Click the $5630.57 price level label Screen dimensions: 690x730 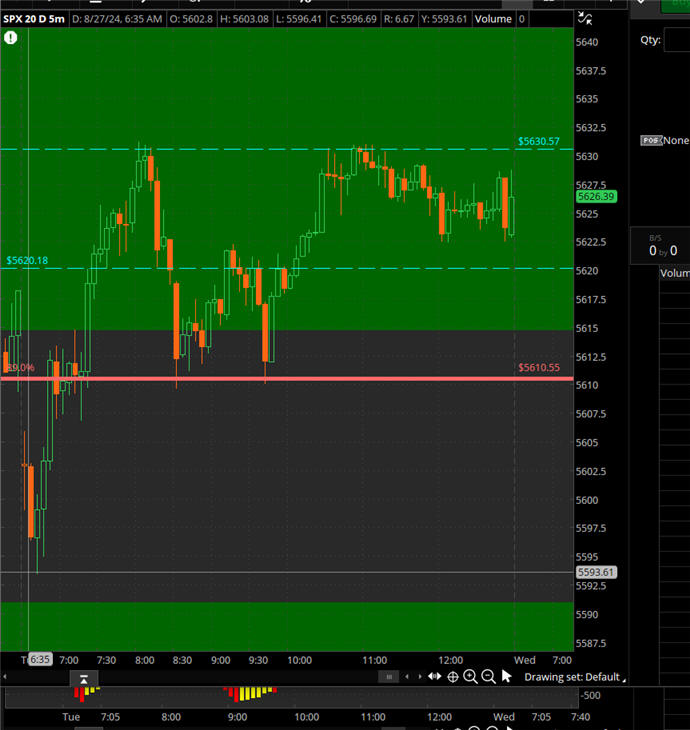pyautogui.click(x=539, y=141)
